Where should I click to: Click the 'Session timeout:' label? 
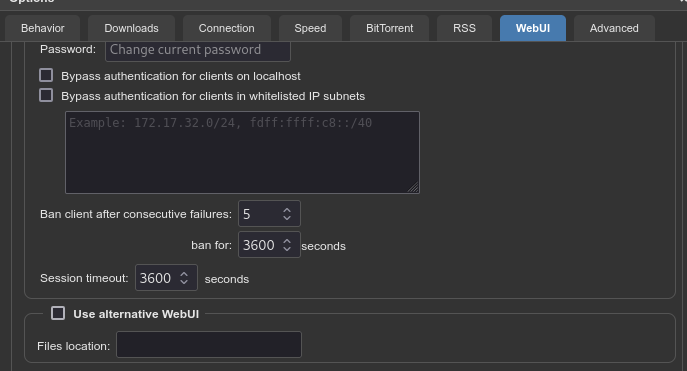pyautogui.click(x=84, y=278)
